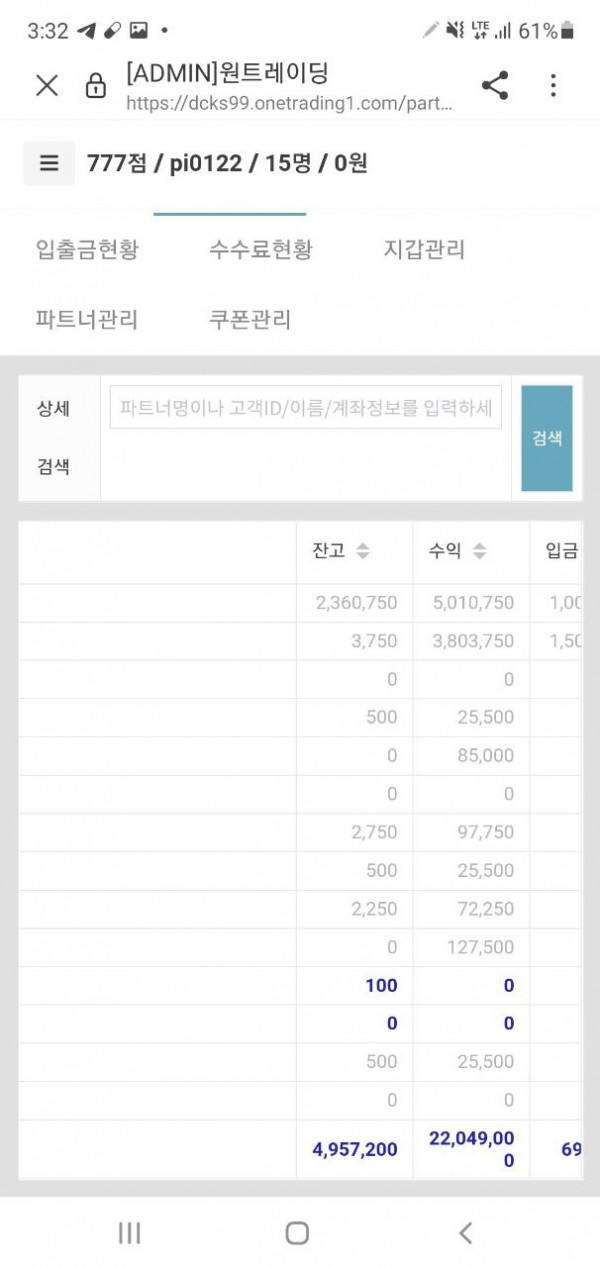Select the 파트너관리 tab
The width and height of the screenshot is (600, 1267).
86,320
